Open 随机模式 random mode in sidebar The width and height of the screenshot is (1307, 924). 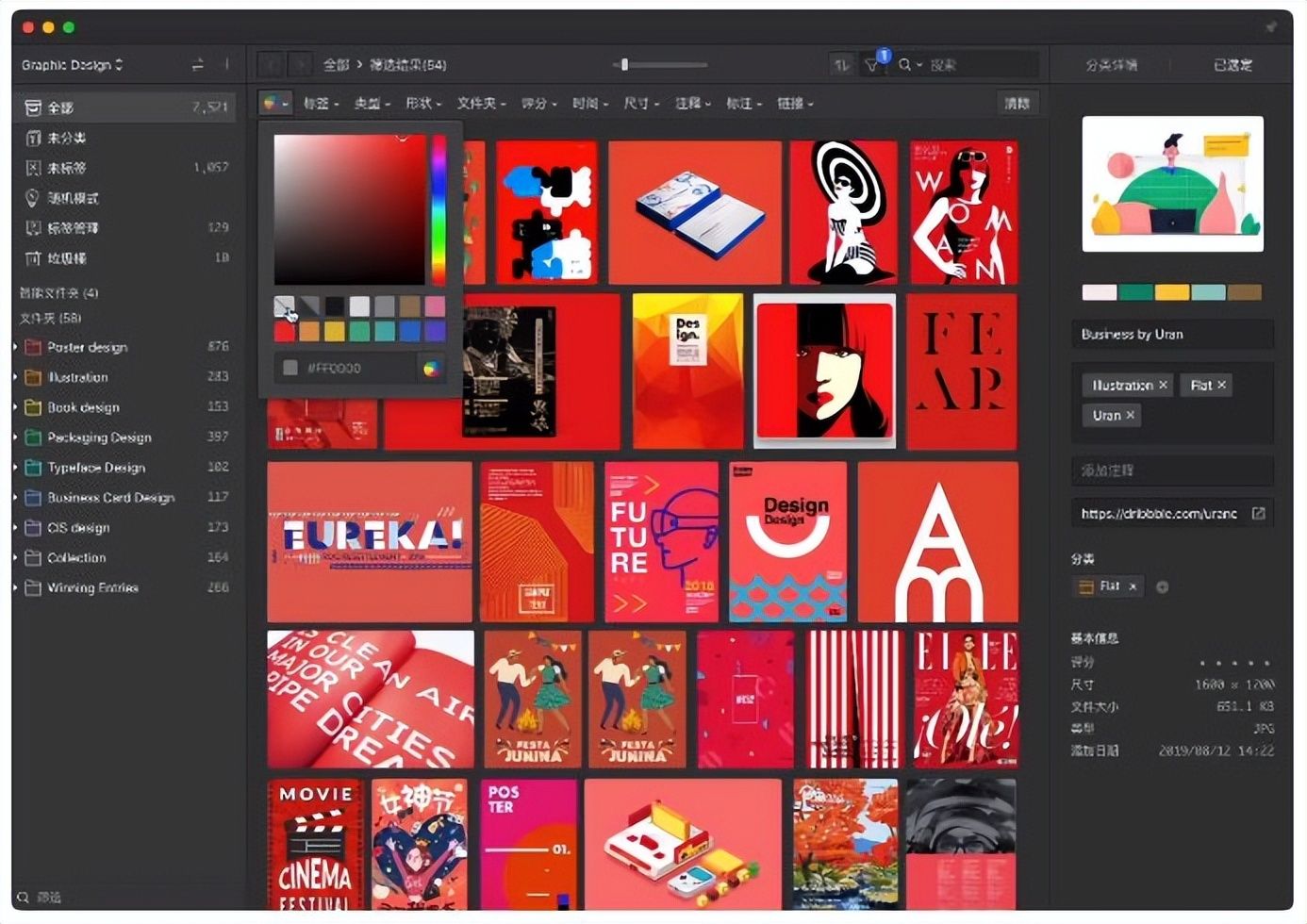pos(126,198)
